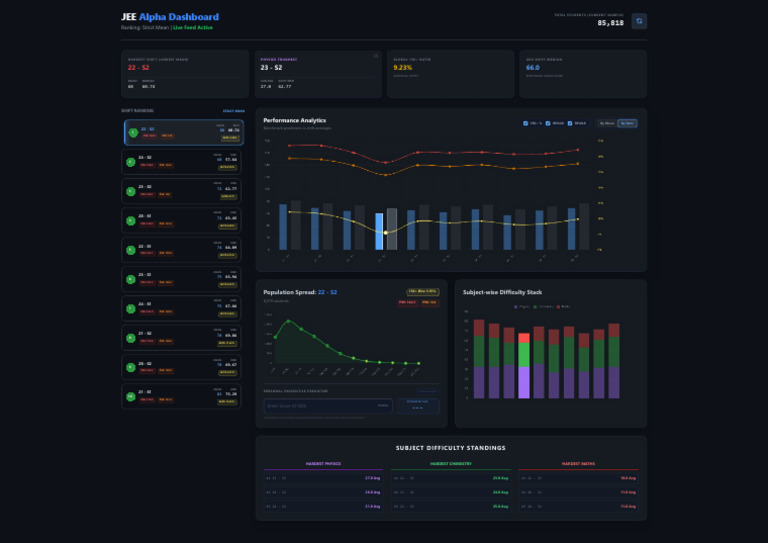
Task: Click the Hardest Shift card showing 22 - S2
Action: tap(185, 73)
